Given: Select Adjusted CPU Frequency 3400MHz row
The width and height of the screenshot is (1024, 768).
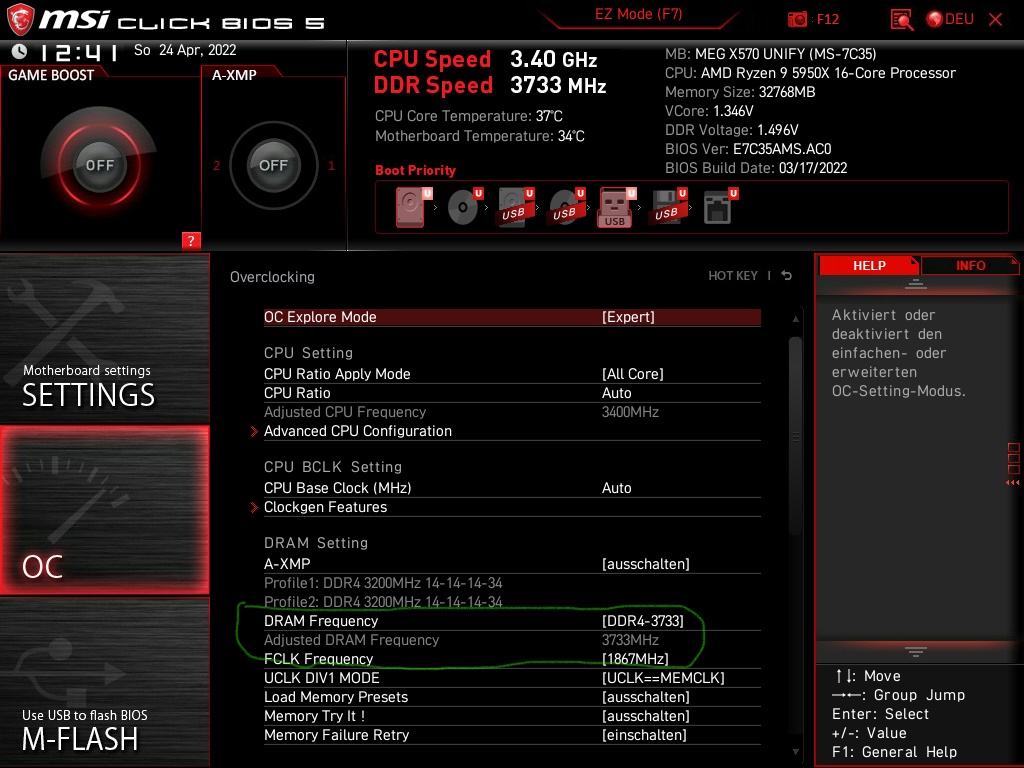Looking at the screenshot, I should point(512,411).
